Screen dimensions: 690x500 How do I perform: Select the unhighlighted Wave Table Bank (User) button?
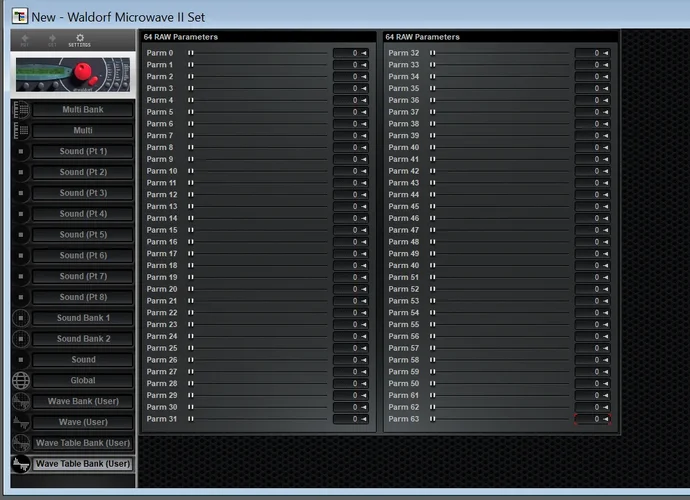click(x=83, y=443)
